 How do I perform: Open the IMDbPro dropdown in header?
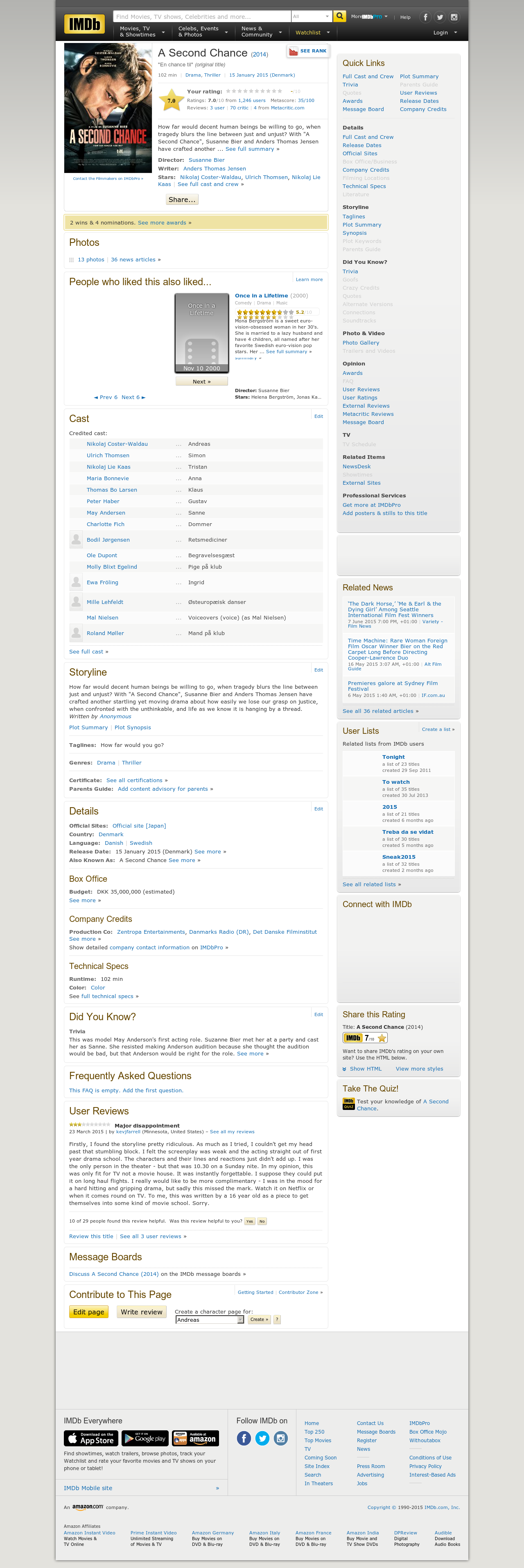(375, 17)
